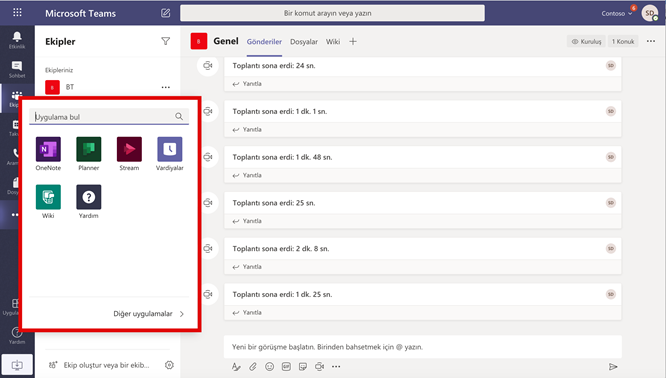Click the new chat compose icon

coord(166,13)
